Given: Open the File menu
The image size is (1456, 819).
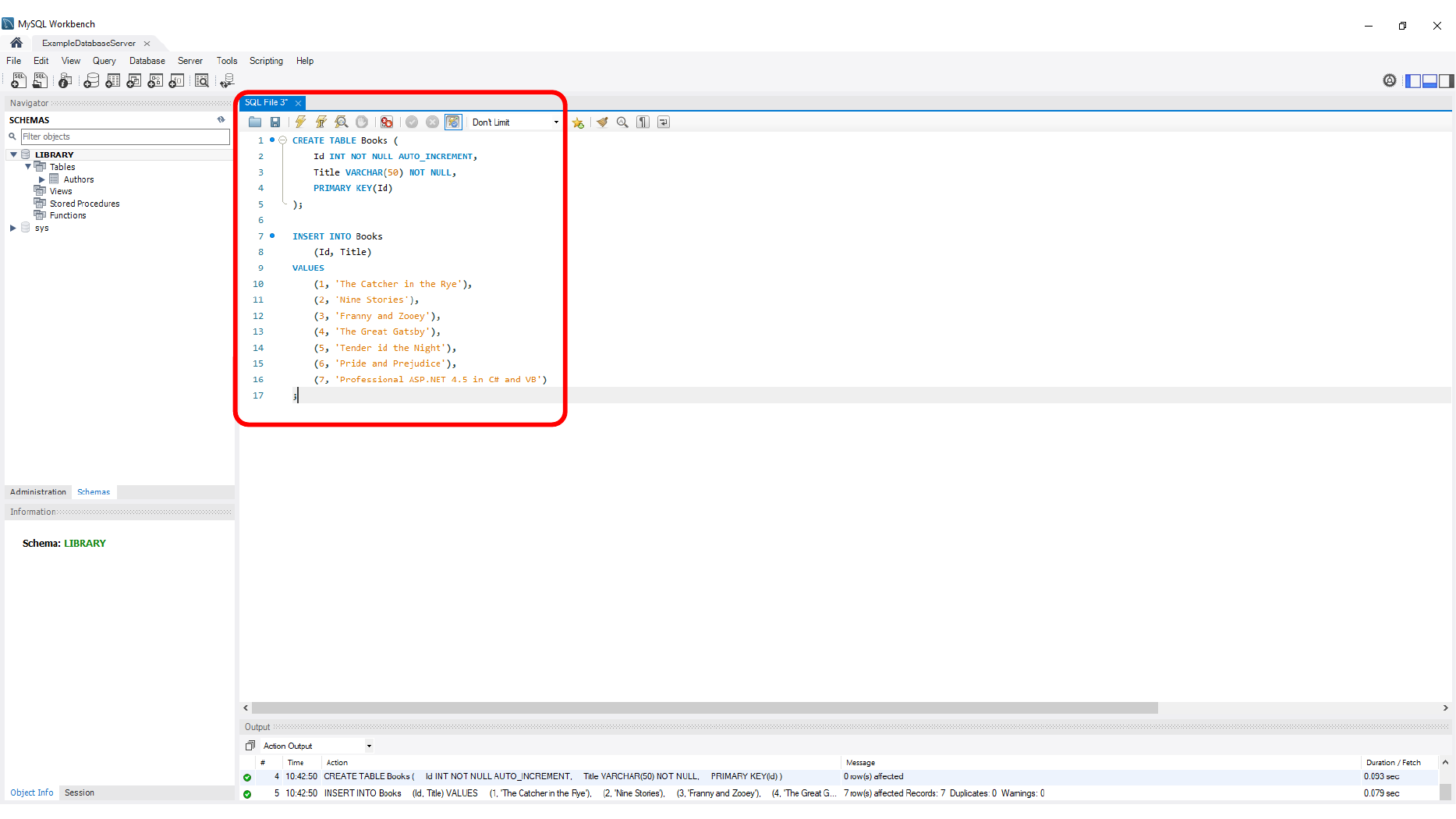Looking at the screenshot, I should coord(14,61).
